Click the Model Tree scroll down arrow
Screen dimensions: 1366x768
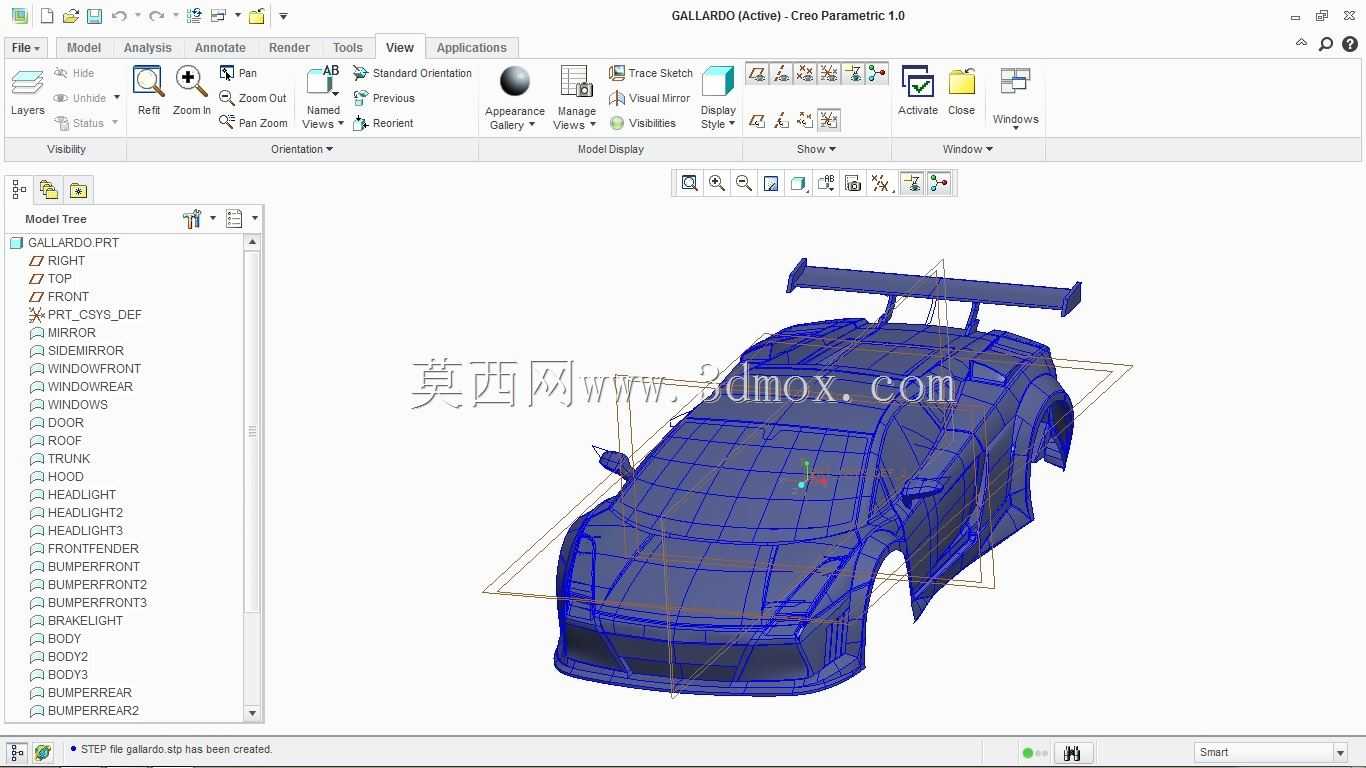pyautogui.click(x=252, y=713)
